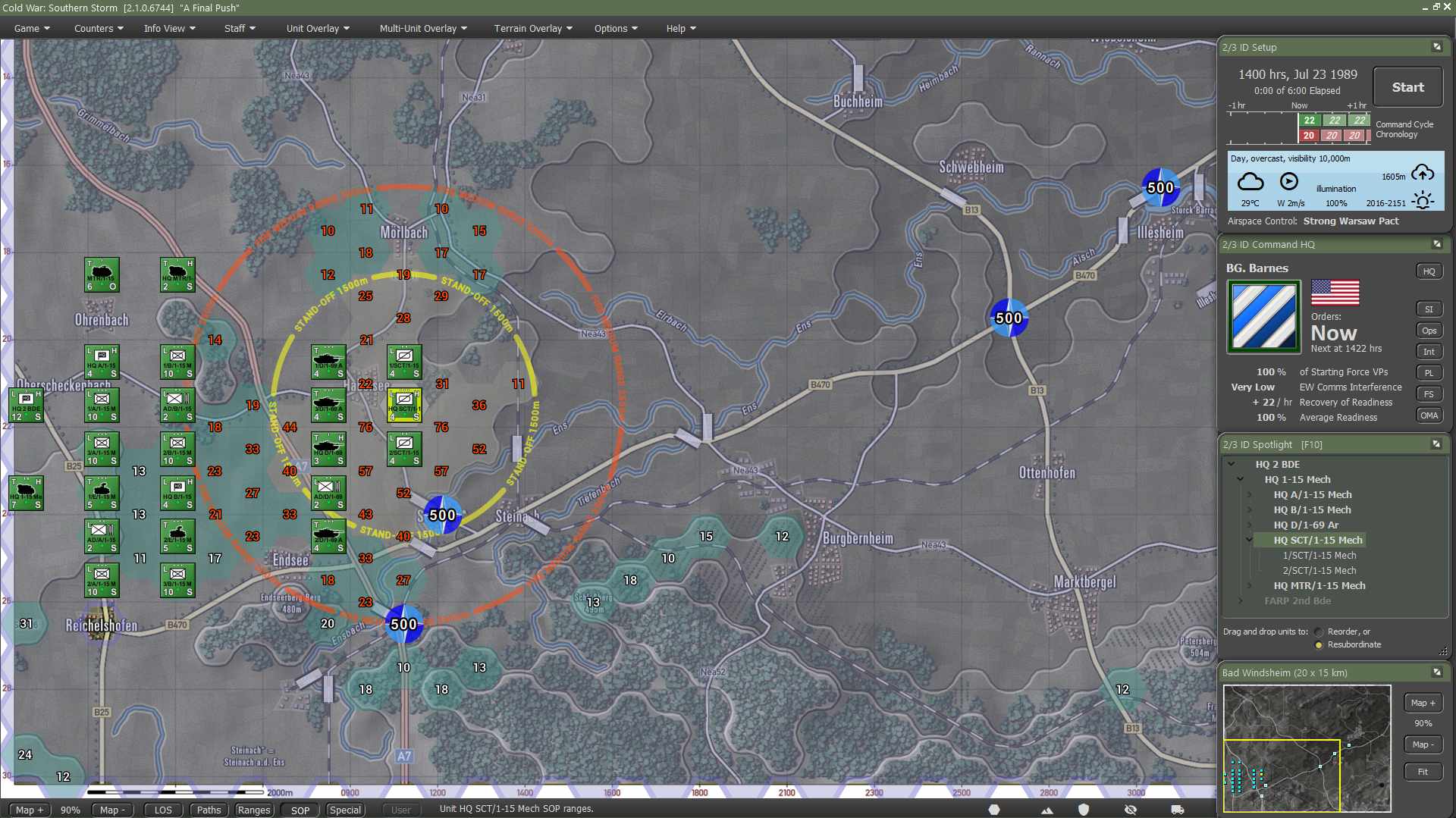Select the 1/B/1-15 M infantry counter

click(x=177, y=362)
